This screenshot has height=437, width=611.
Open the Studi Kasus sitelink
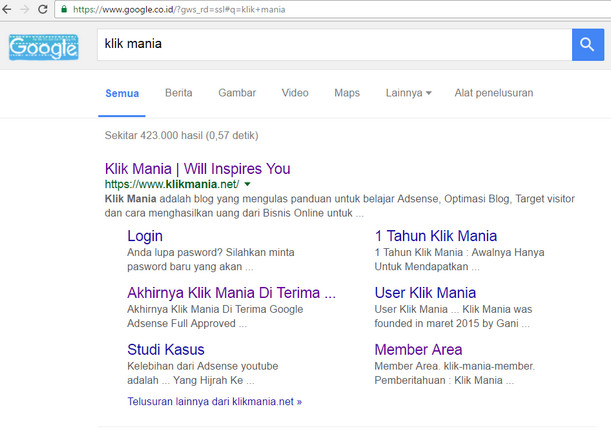click(166, 350)
